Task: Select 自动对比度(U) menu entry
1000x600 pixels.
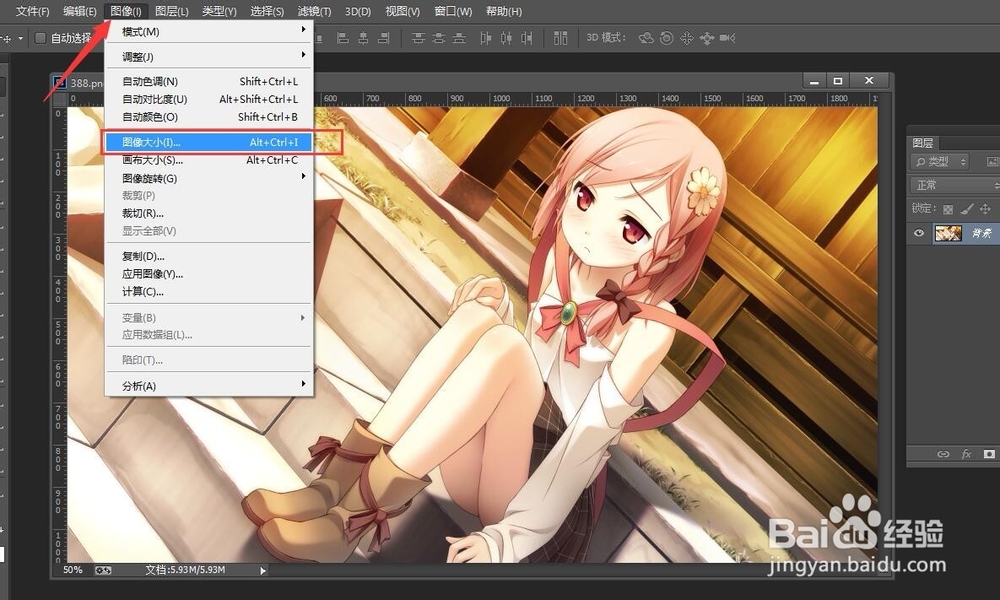Action: click(x=209, y=99)
